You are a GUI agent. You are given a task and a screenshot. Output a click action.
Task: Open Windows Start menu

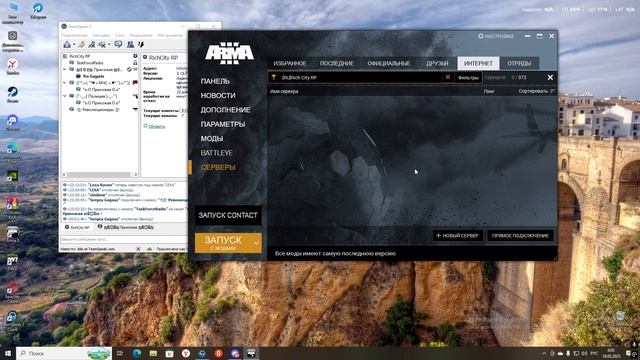point(8,353)
